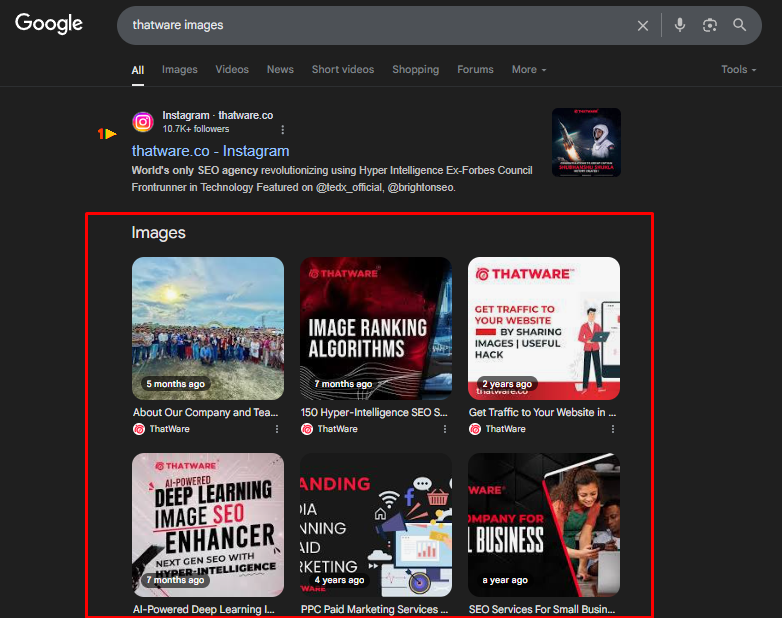
Task: Open Get Traffic to Your Website in ... title
Action: pos(542,412)
